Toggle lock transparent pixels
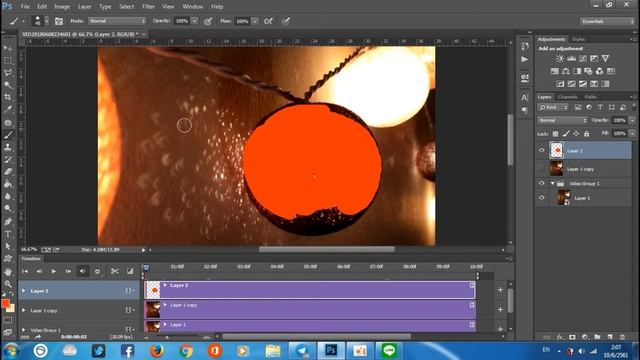Screen dimensions: 640x360 (556, 133)
